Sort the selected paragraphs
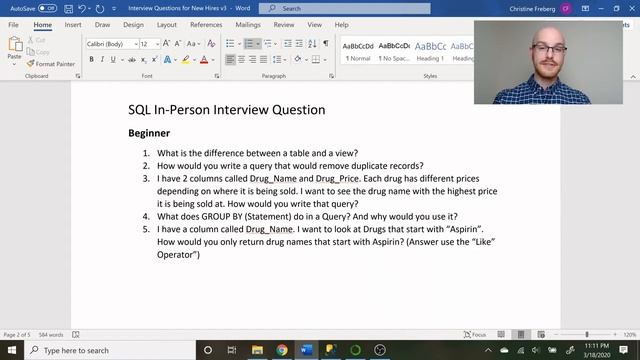This screenshot has width=640, height=360. [x=312, y=44]
